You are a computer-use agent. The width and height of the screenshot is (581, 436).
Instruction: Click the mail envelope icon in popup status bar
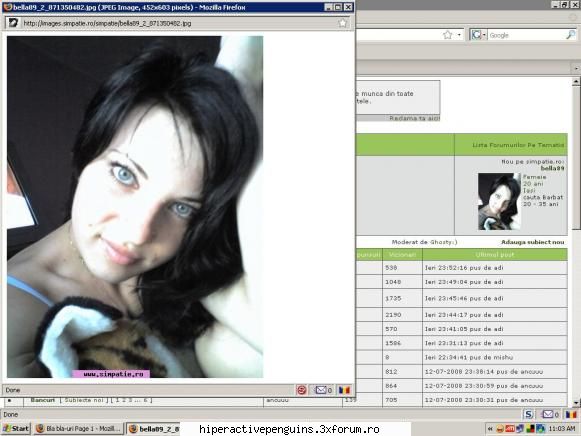point(321,390)
